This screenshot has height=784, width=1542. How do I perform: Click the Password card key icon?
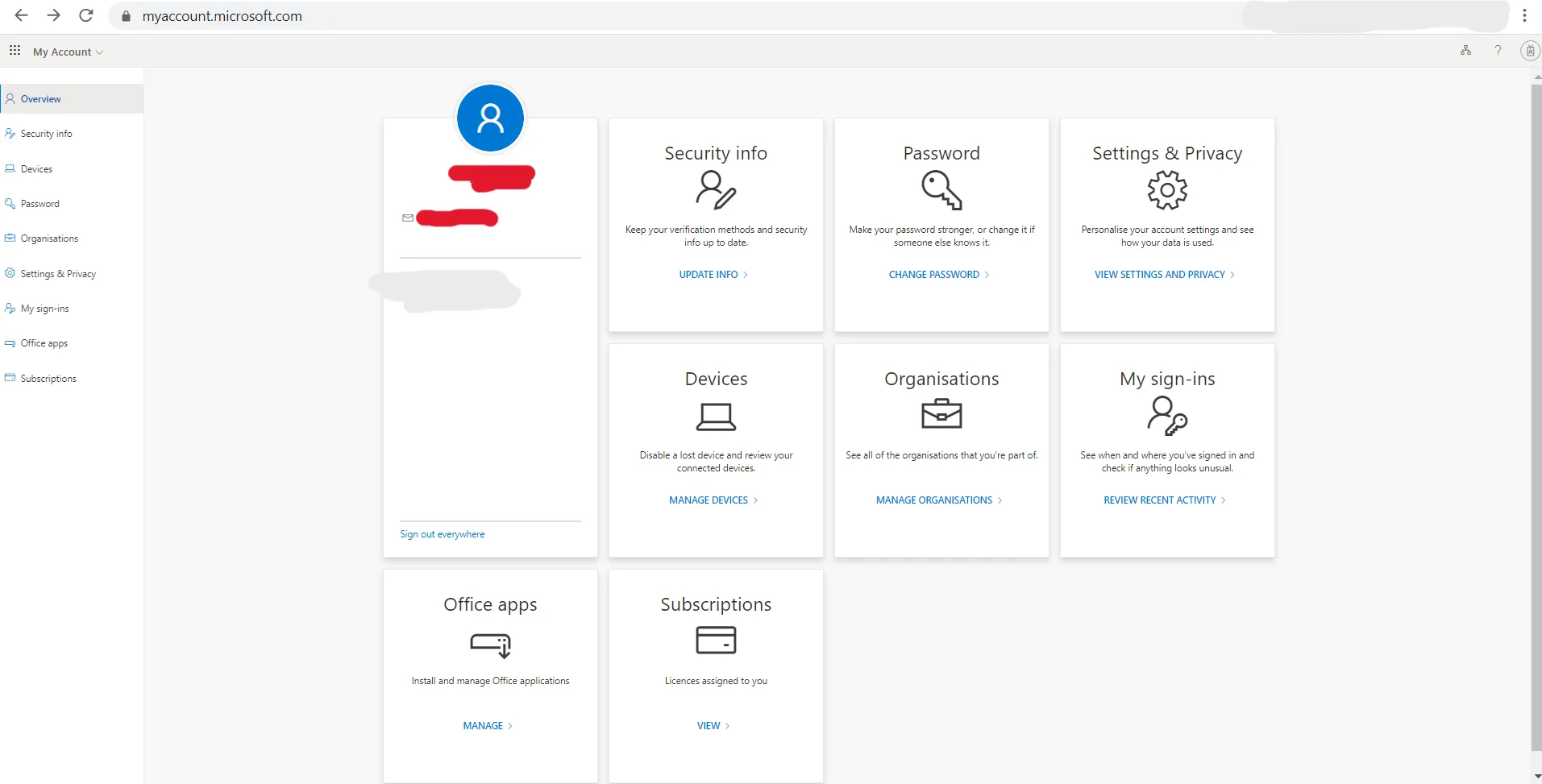[x=941, y=190]
